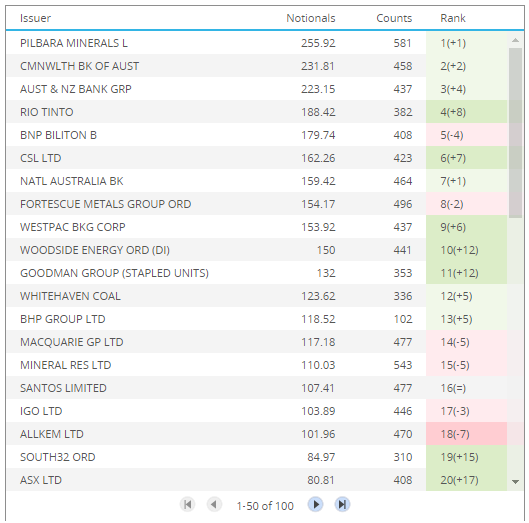
Task: Click the count value 102
Action: pyautogui.click(x=402, y=319)
